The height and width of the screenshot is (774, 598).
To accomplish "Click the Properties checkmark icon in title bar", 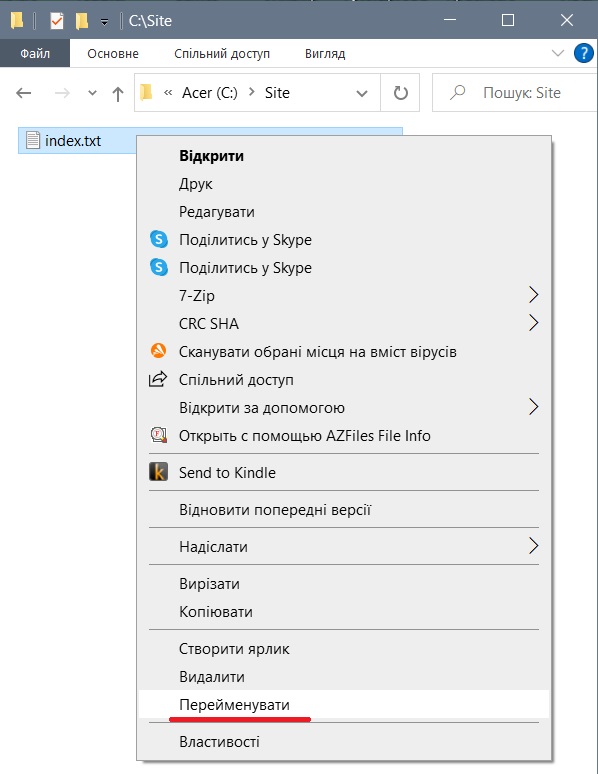I will tap(57, 21).
